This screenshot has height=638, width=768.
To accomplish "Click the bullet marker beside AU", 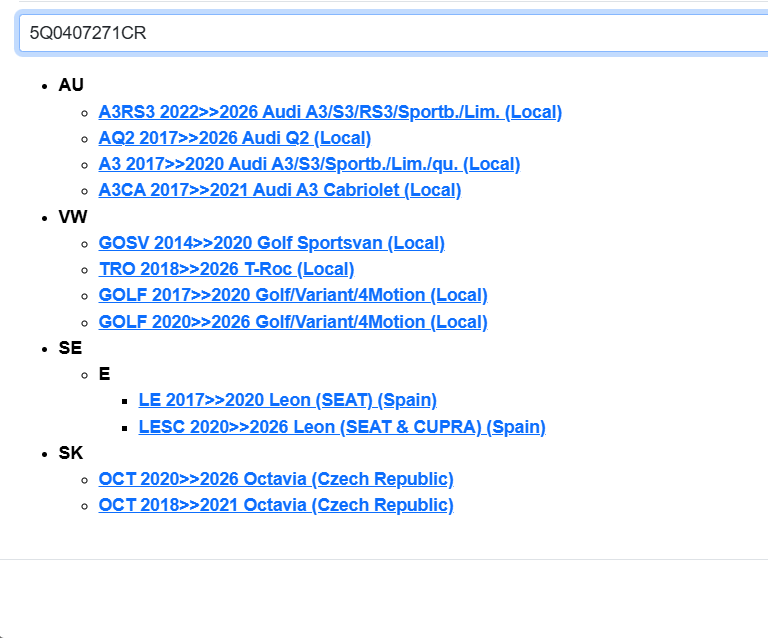I will pyautogui.click(x=45, y=86).
